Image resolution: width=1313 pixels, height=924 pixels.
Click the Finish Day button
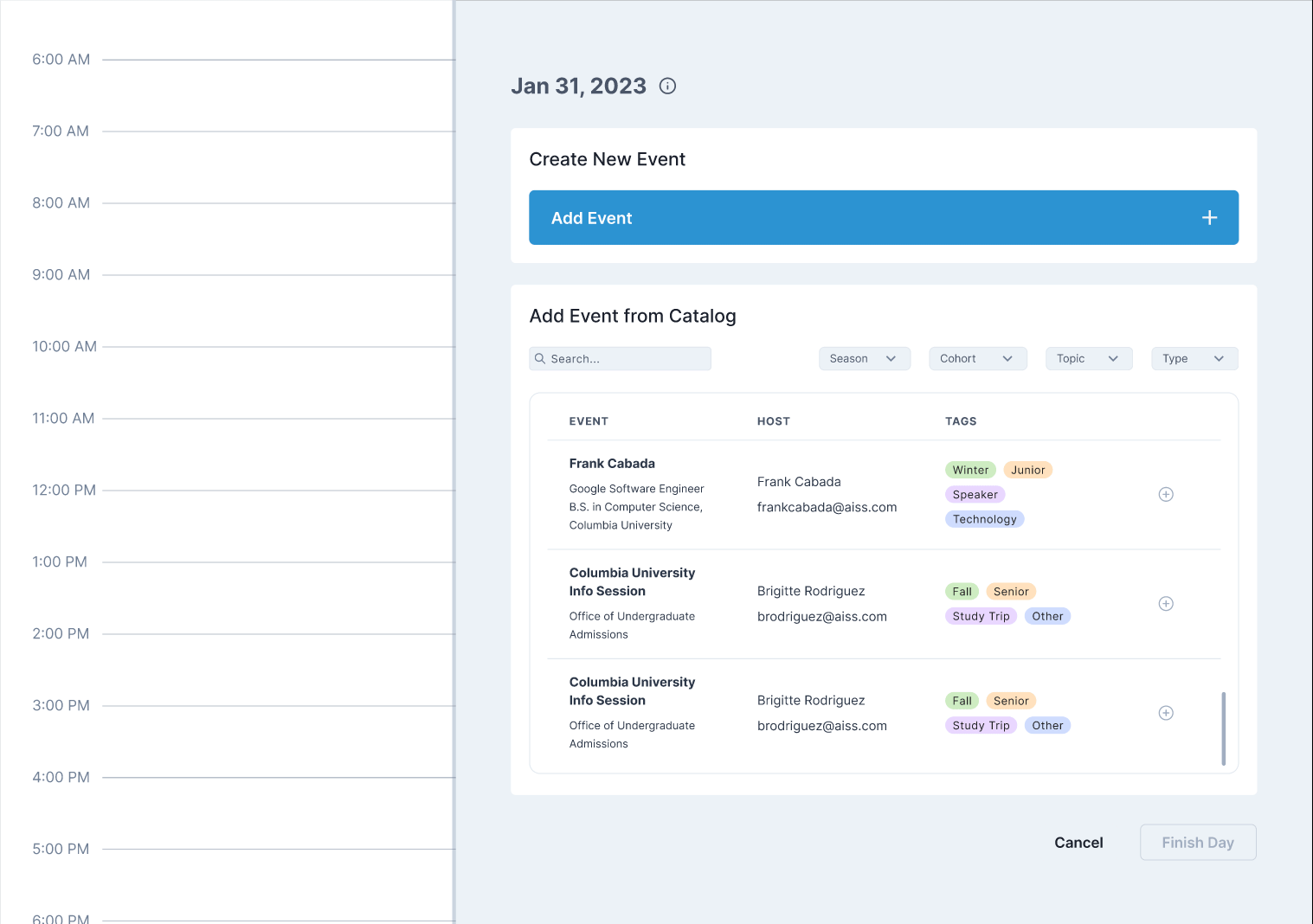tap(1198, 842)
